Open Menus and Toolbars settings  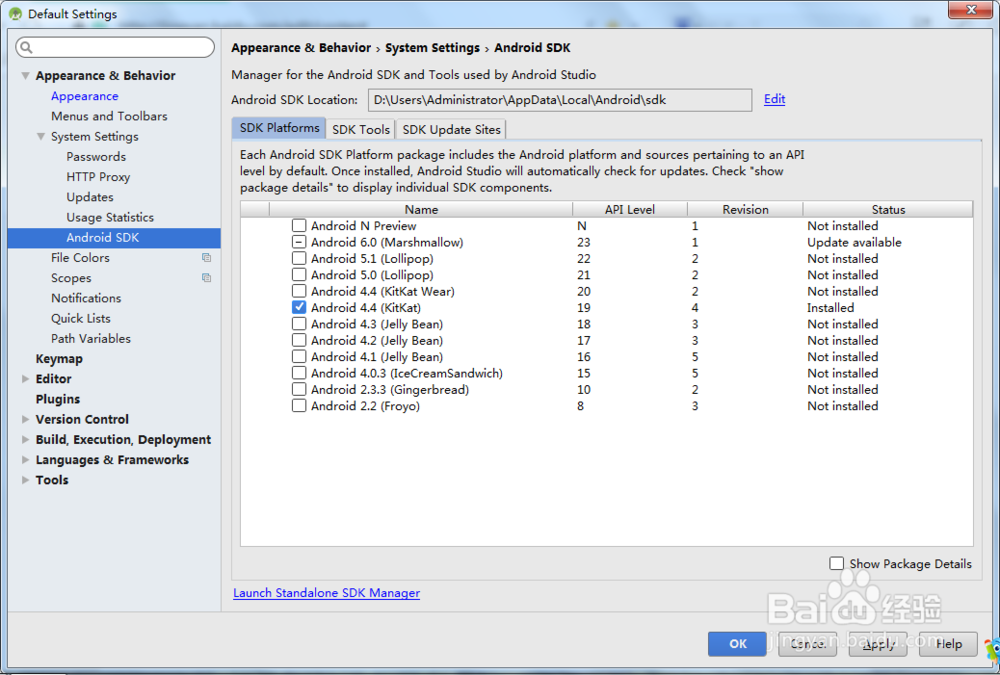pos(109,116)
